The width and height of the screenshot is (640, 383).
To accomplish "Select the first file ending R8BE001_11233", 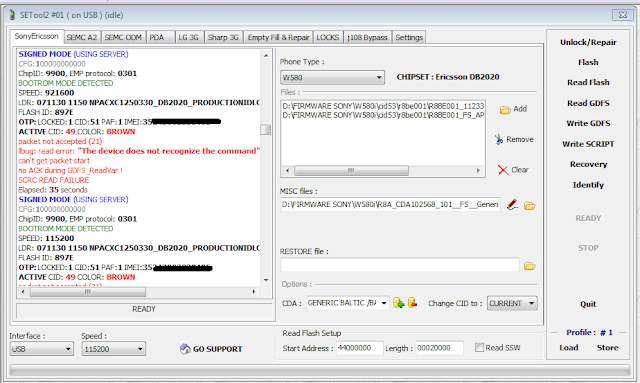I will [383, 106].
